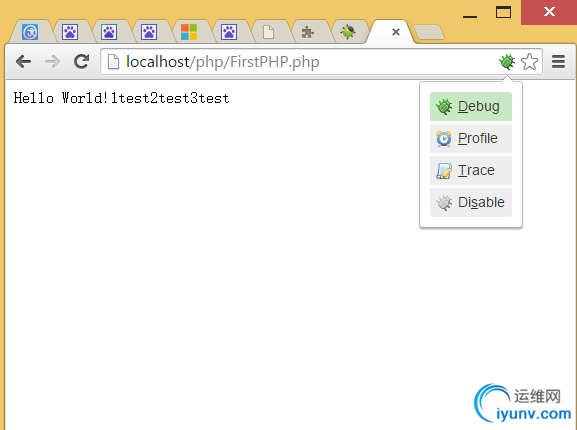Image resolution: width=577 pixels, height=430 pixels.
Task: Click the Hello World!1test2test3test page text
Action: (121, 98)
